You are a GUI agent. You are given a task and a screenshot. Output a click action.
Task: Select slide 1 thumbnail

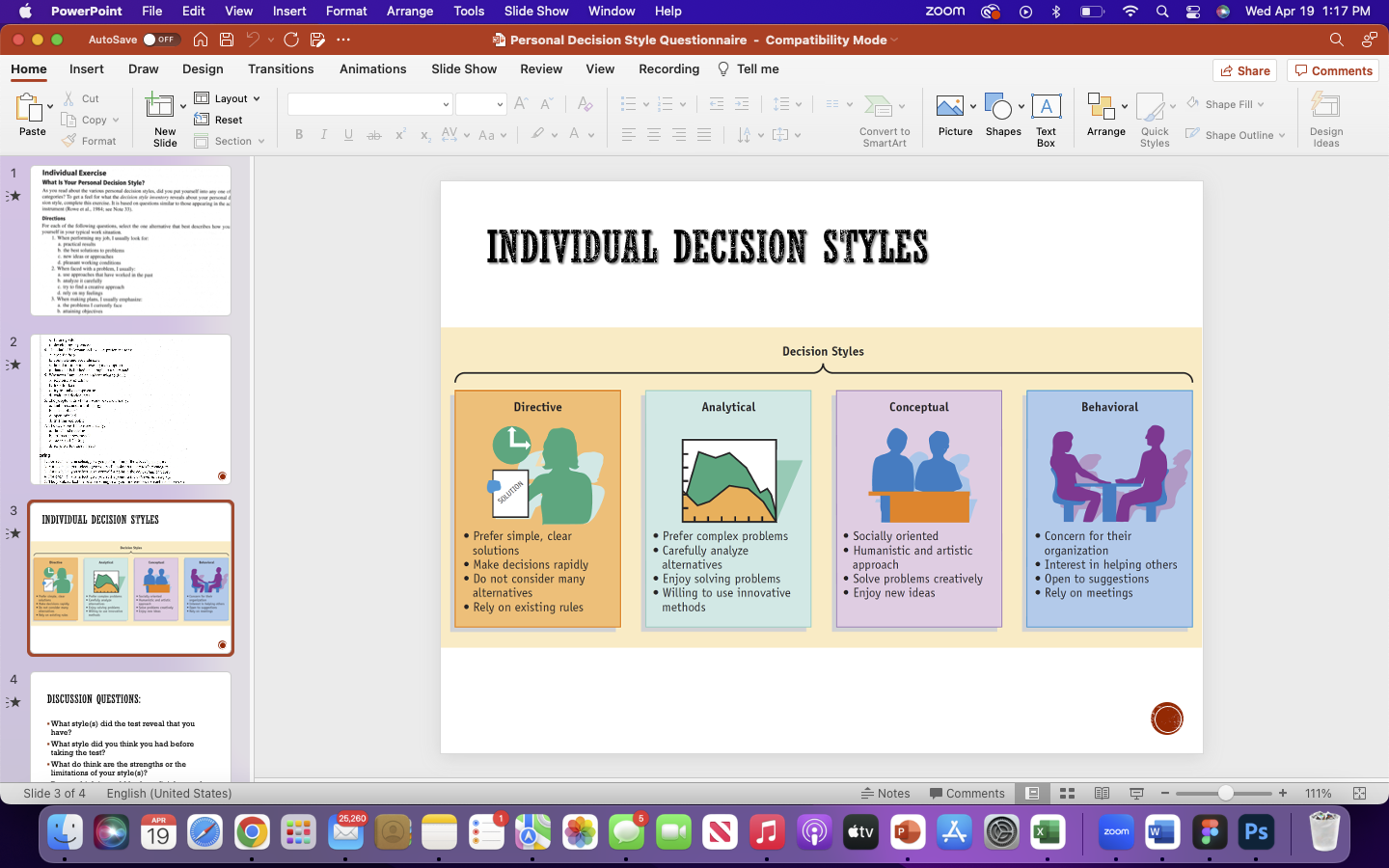[x=130, y=240]
